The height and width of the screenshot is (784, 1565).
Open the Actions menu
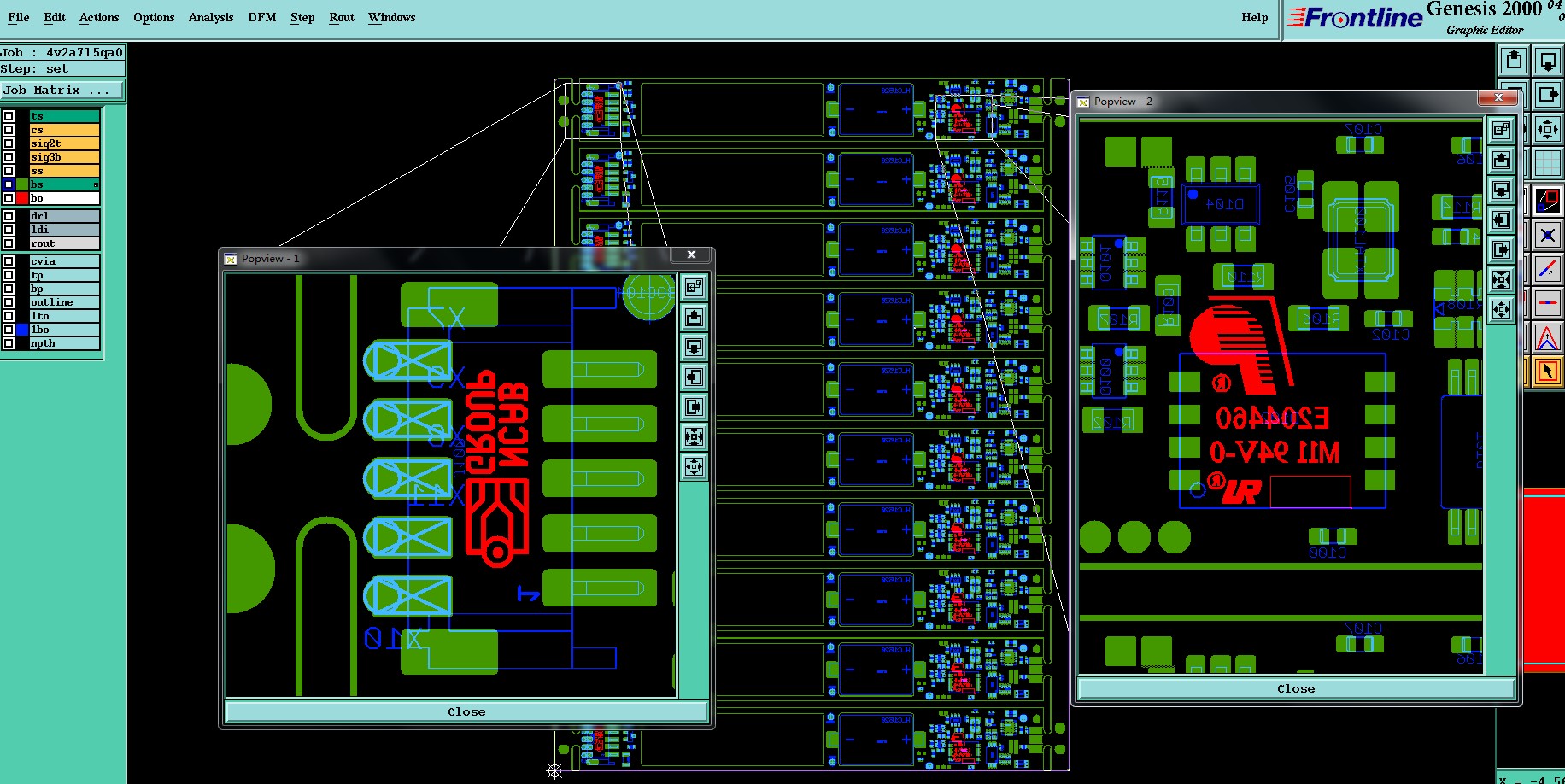click(x=99, y=17)
